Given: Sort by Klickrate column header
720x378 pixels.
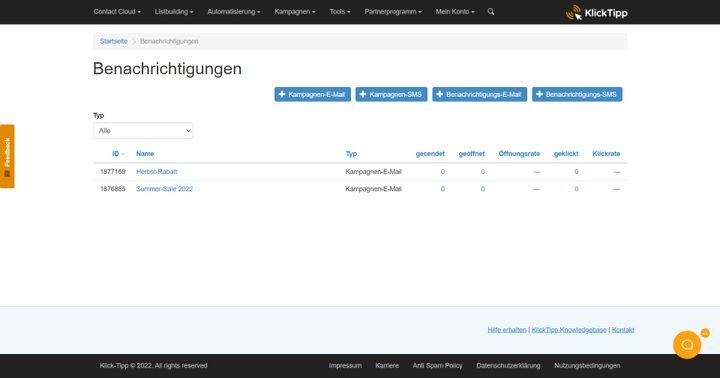Looking at the screenshot, I should (x=606, y=154).
